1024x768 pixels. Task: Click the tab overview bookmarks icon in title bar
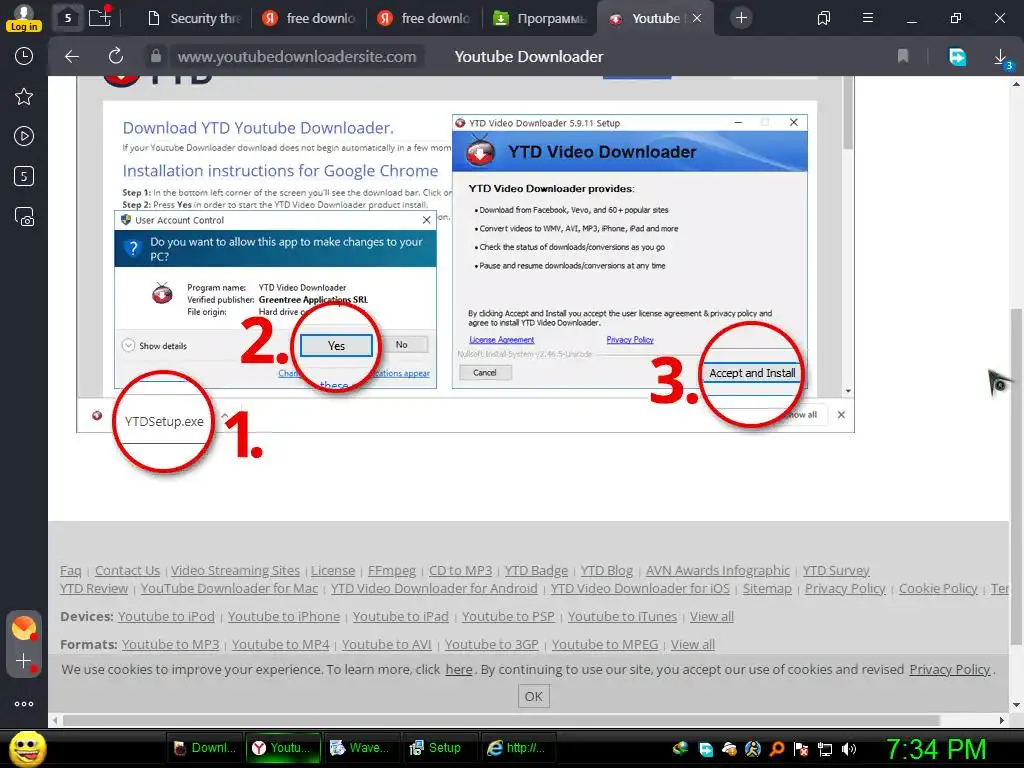tap(824, 18)
